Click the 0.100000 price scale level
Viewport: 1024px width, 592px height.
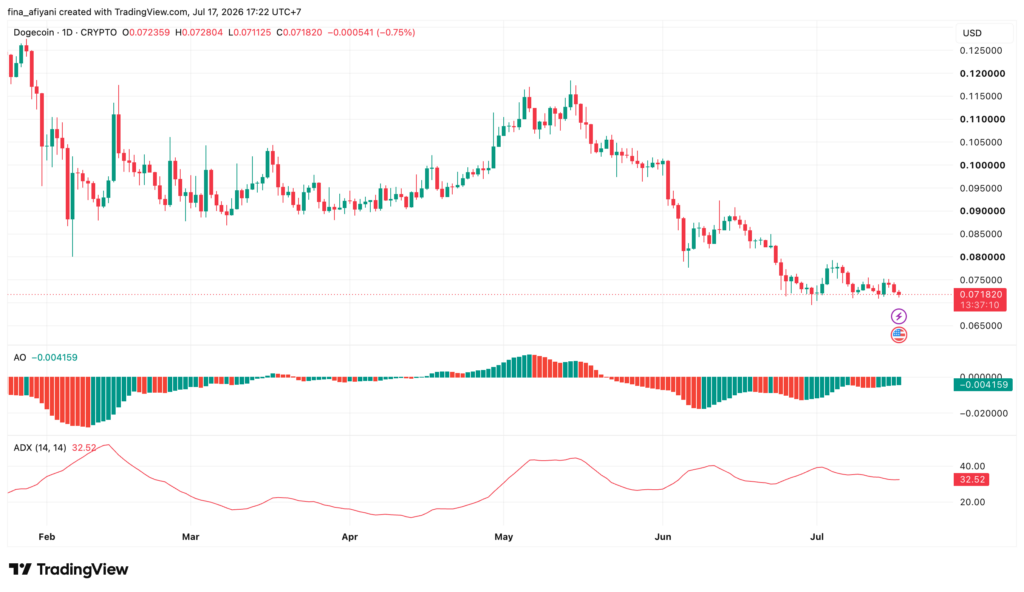(x=982, y=165)
